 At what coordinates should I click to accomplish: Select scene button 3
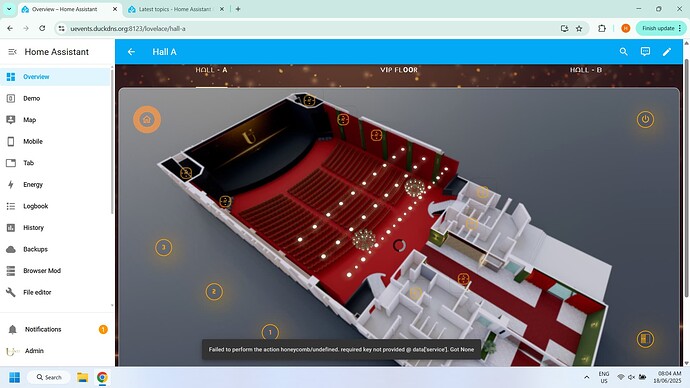point(164,247)
